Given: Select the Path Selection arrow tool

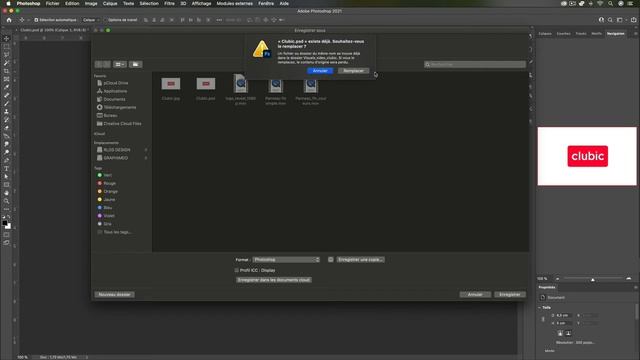Looking at the screenshot, I should 6,177.
